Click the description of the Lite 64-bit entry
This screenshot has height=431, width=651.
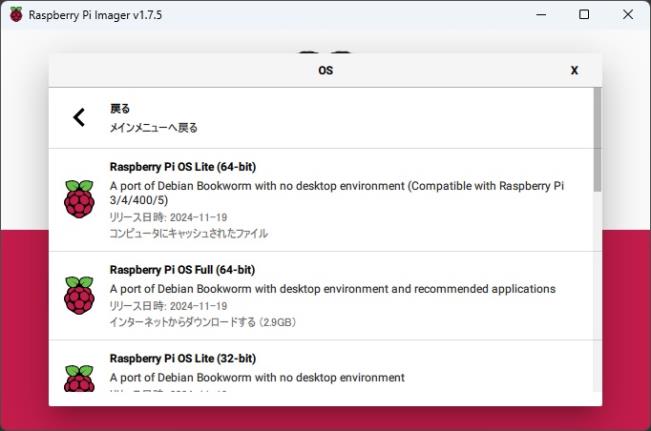(337, 193)
